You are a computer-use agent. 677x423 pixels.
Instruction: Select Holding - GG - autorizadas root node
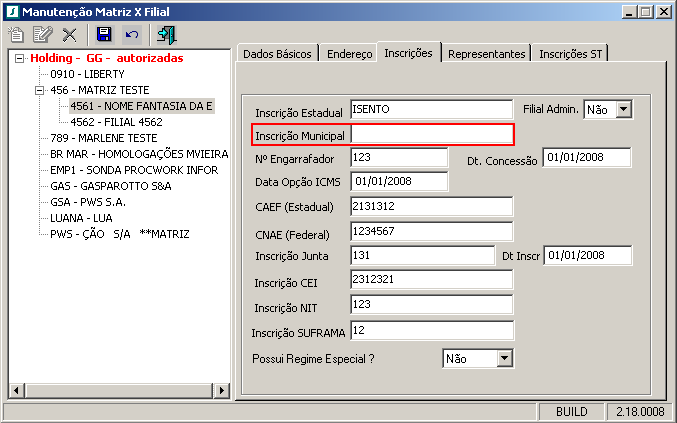point(107,58)
